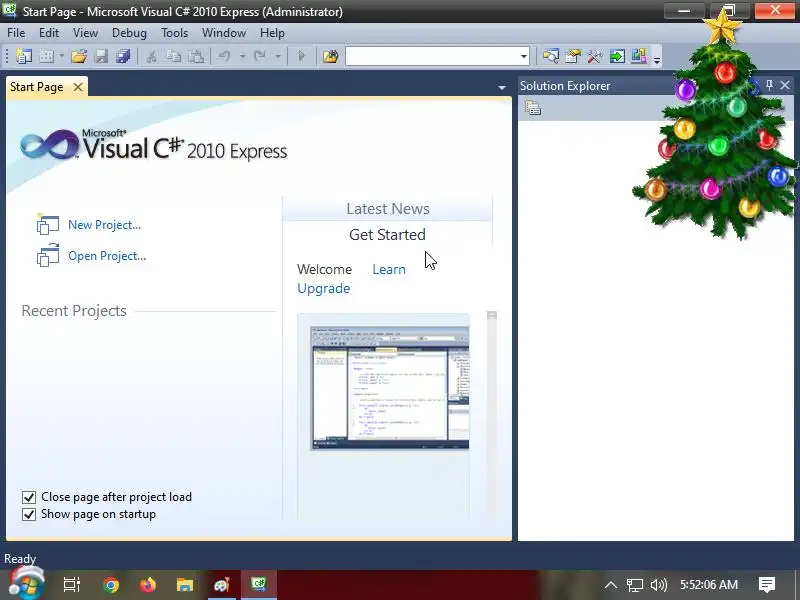Open the Tools menu

click(x=174, y=33)
